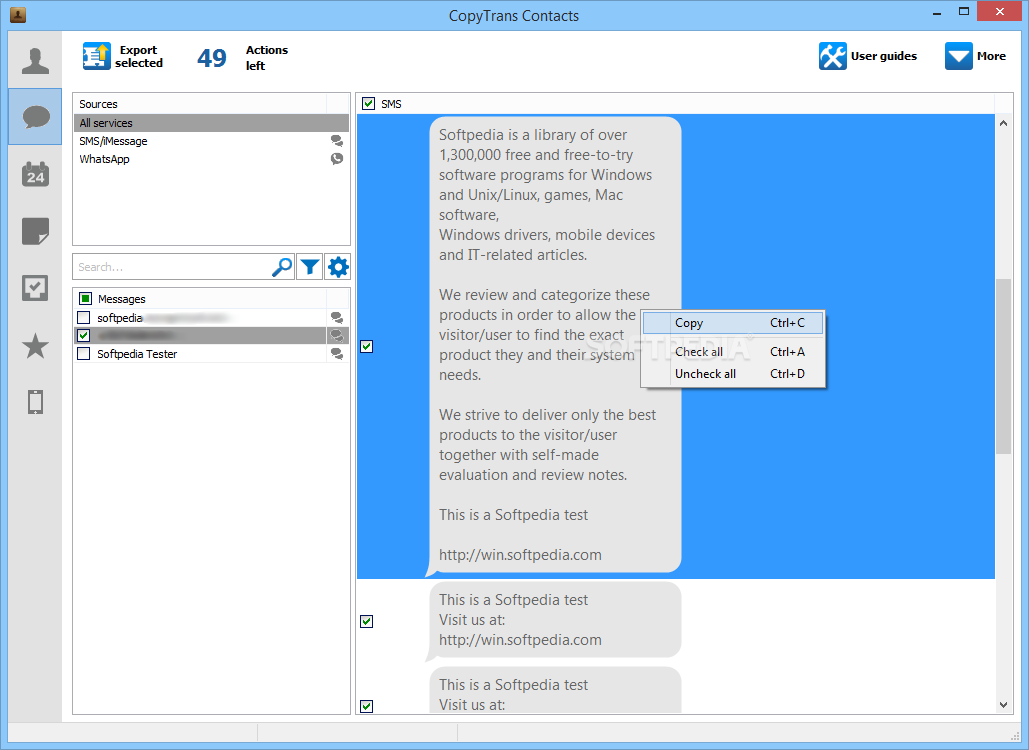Click chat icon in the softpedia row
Viewport: 1029px width, 750px height.
coord(337,318)
